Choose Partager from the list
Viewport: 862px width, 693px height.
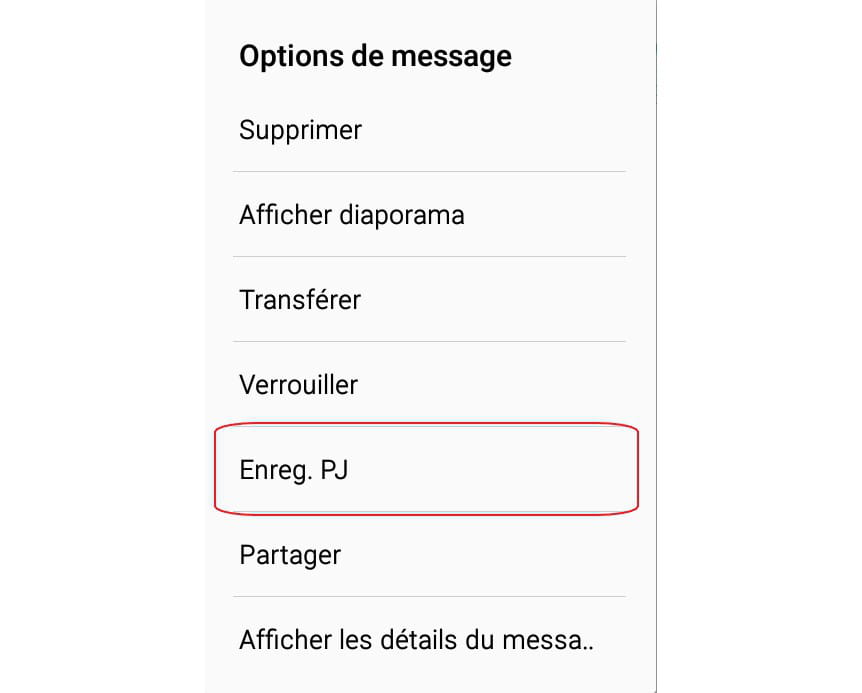[x=290, y=555]
